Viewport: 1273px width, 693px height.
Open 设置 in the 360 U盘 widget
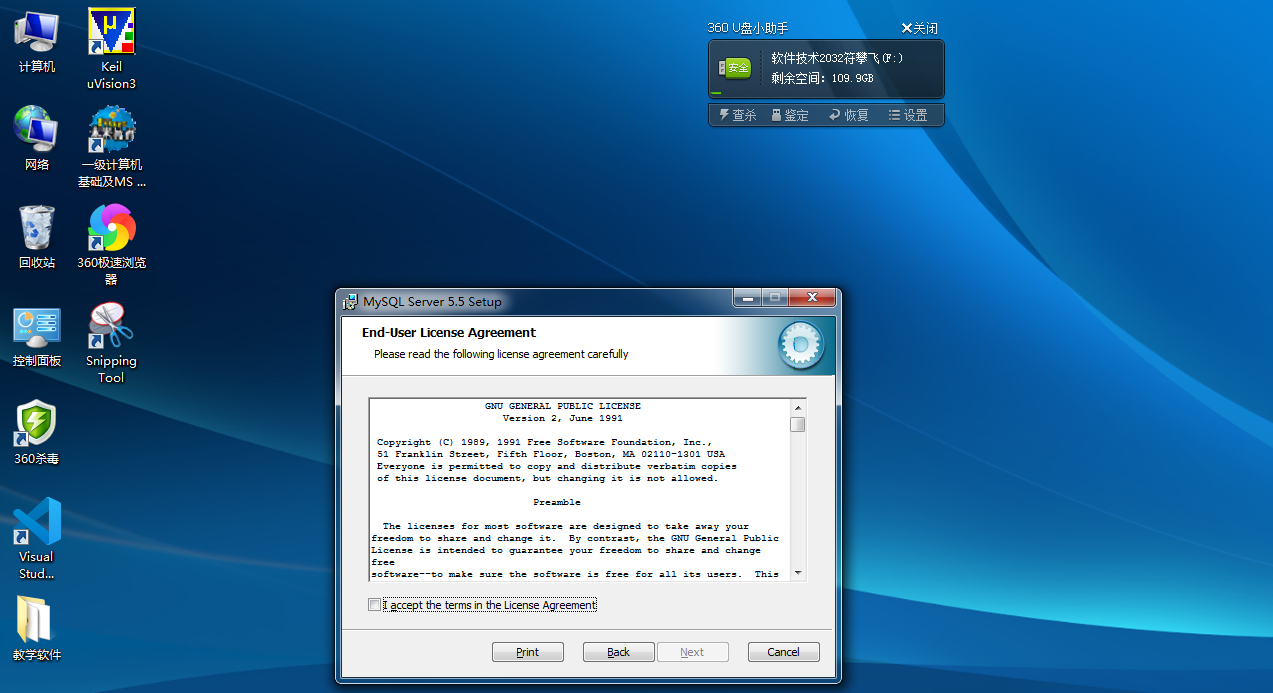pos(908,115)
